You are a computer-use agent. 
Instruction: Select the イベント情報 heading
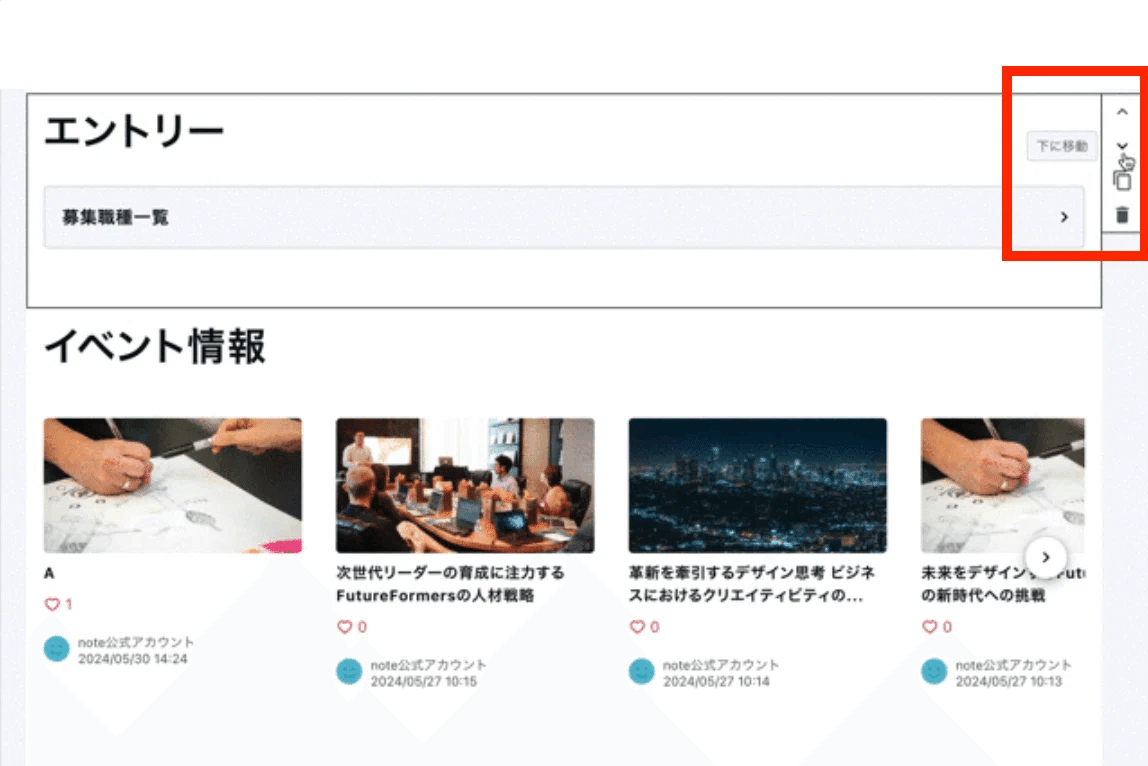point(155,346)
